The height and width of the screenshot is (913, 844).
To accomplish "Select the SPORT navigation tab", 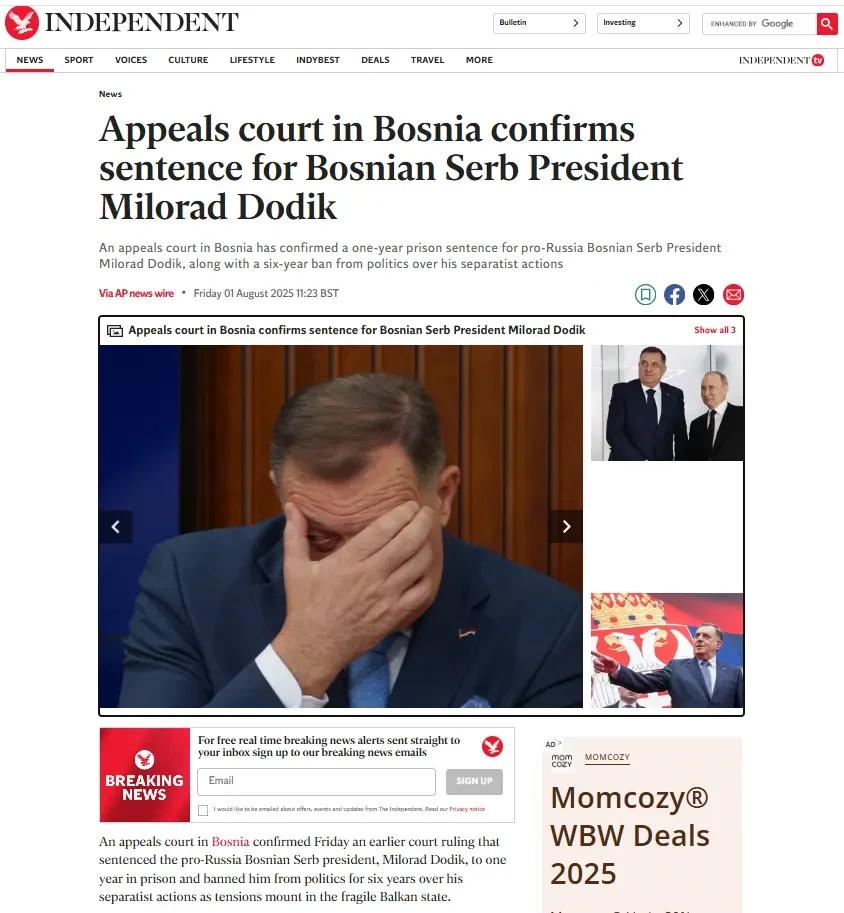I will click(x=79, y=60).
